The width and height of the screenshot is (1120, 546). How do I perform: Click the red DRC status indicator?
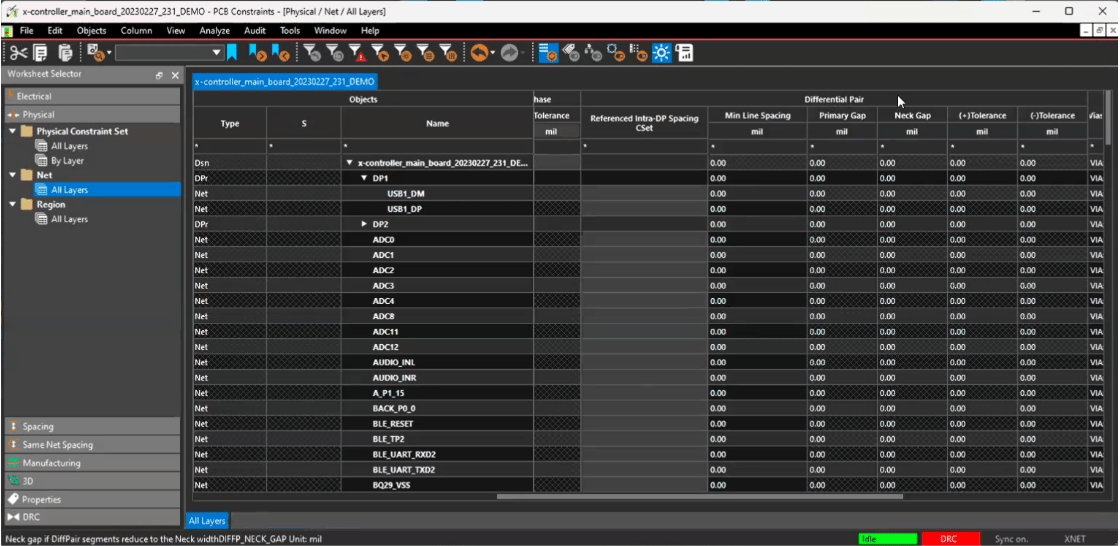(949, 539)
